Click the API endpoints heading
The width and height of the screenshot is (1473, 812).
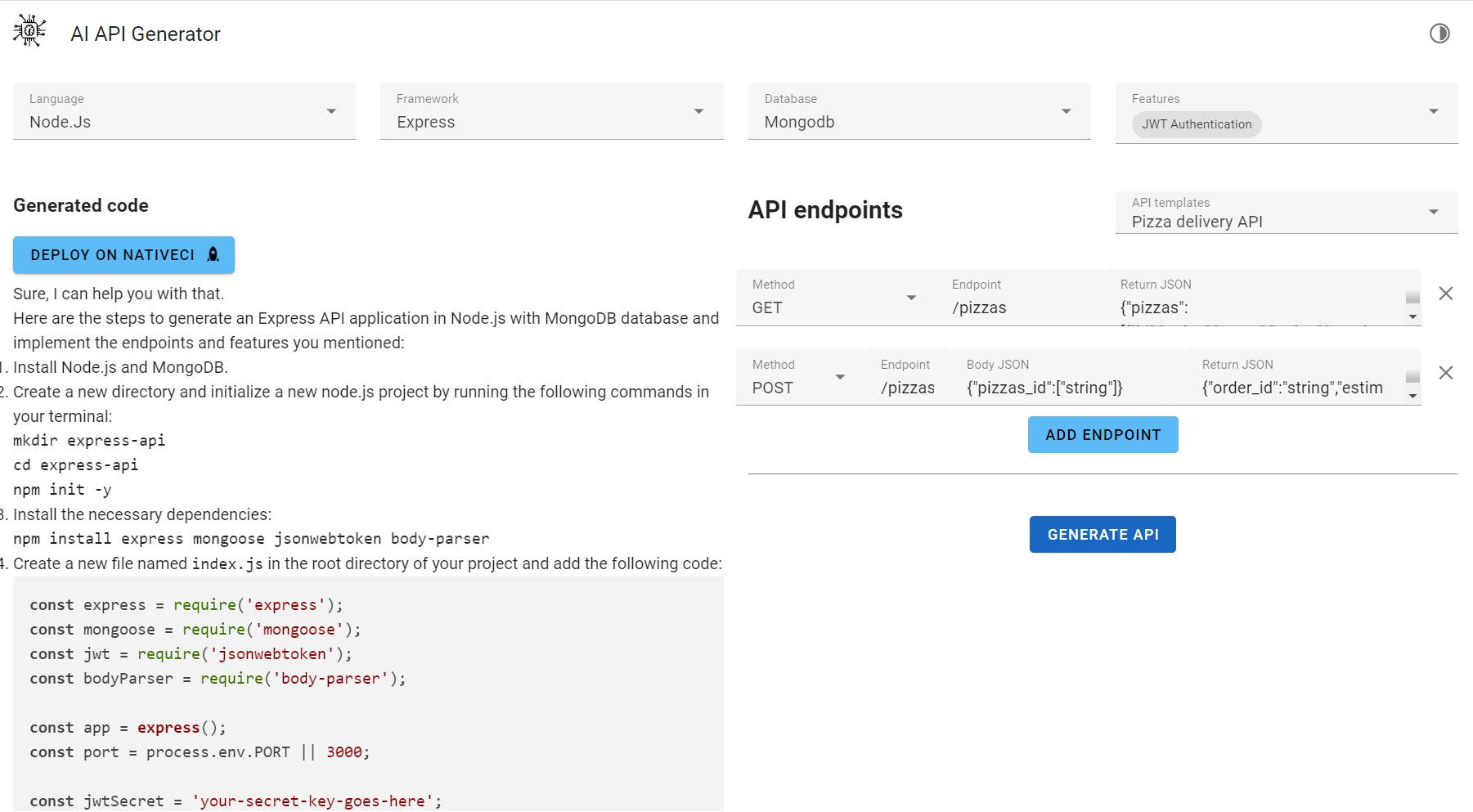tap(825, 210)
